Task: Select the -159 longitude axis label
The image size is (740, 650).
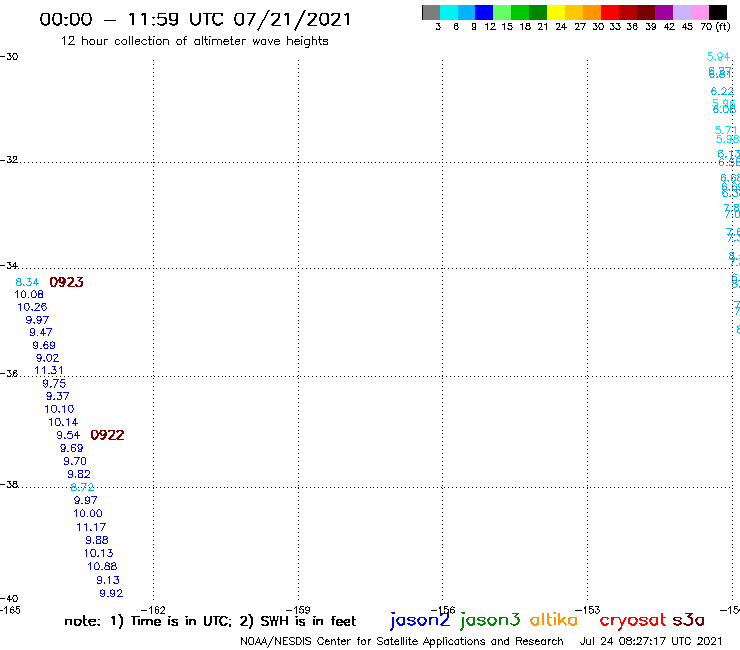Action: coord(298,610)
